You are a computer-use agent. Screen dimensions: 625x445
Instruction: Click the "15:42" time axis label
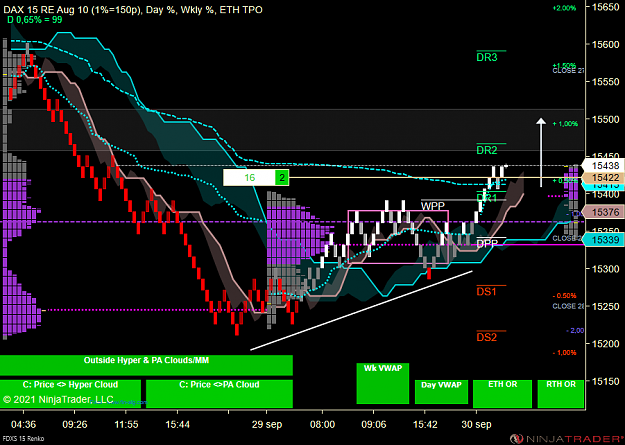(x=425, y=425)
